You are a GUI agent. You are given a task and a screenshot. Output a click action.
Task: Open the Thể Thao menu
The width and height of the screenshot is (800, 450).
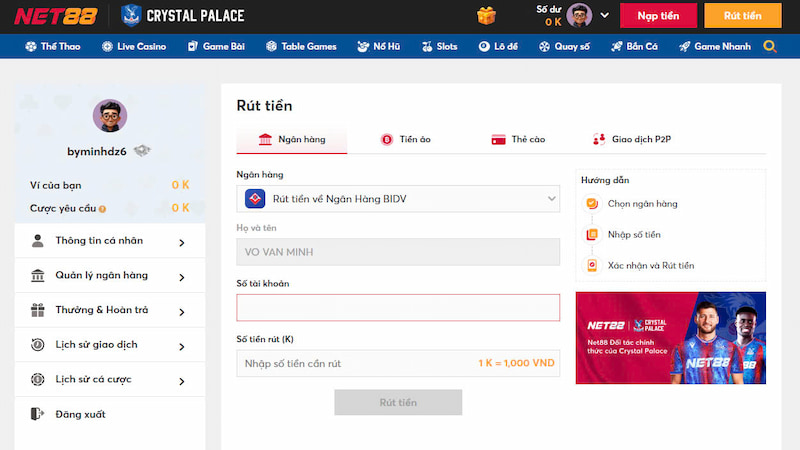[x=53, y=46]
